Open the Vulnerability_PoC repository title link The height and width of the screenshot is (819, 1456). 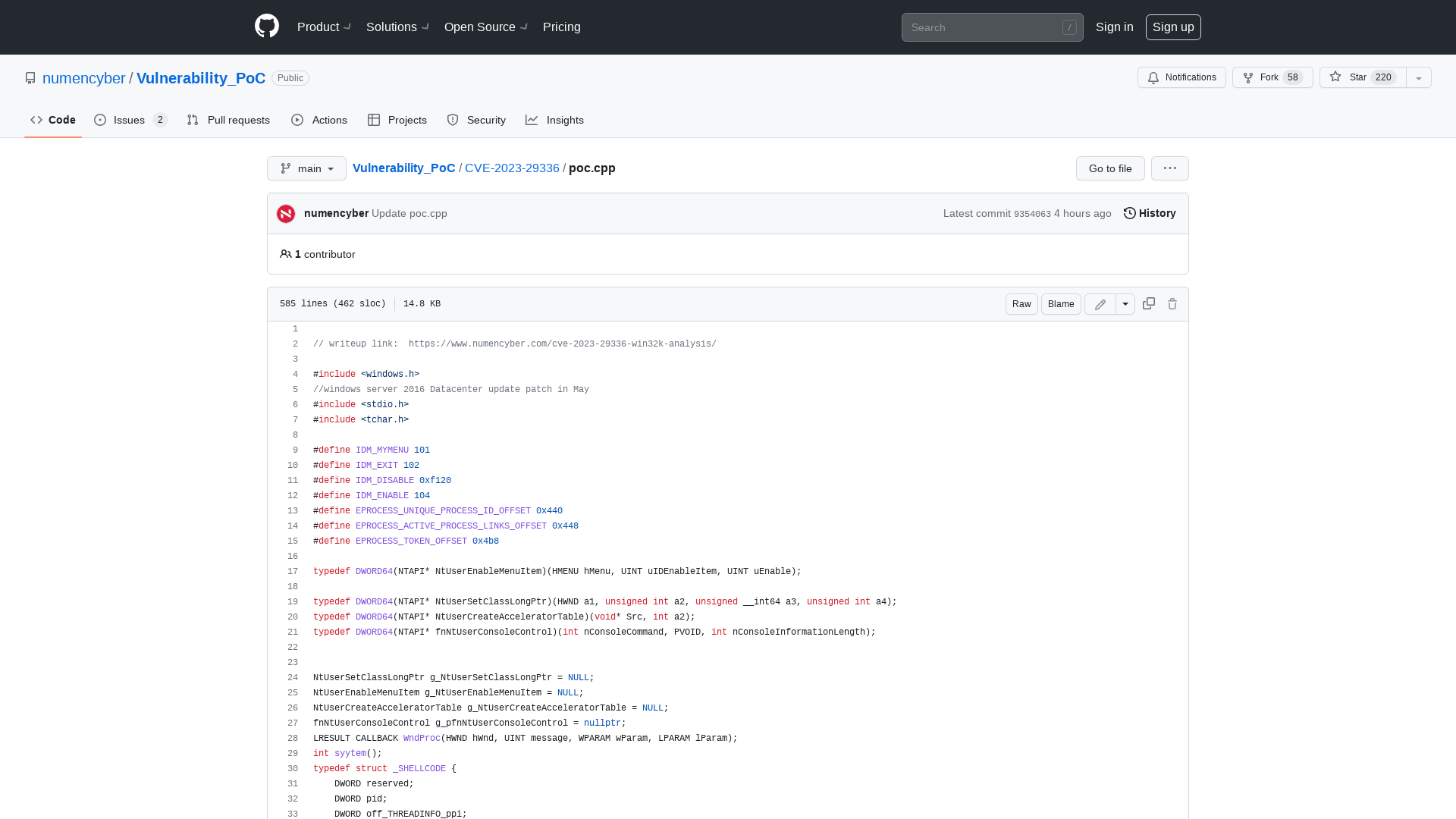(201, 78)
